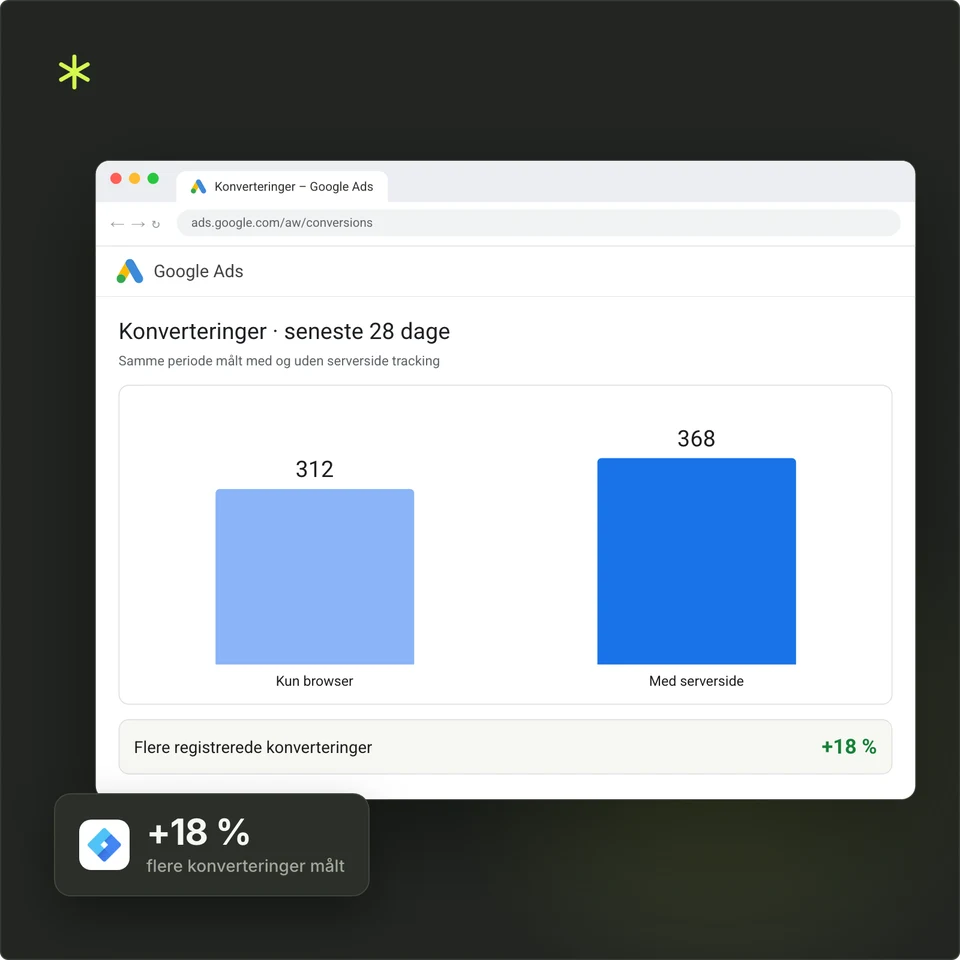Image resolution: width=960 pixels, height=960 pixels.
Task: Click the Med serverside label
Action: (696, 681)
